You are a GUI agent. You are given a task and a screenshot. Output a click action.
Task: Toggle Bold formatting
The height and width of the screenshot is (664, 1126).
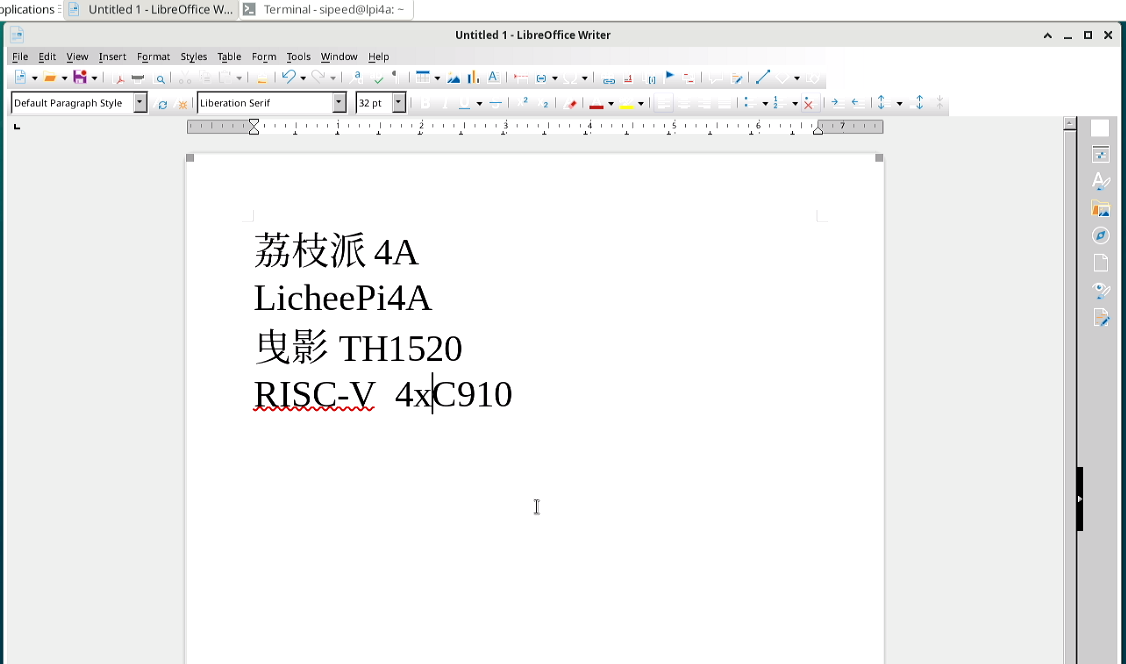coord(425,103)
